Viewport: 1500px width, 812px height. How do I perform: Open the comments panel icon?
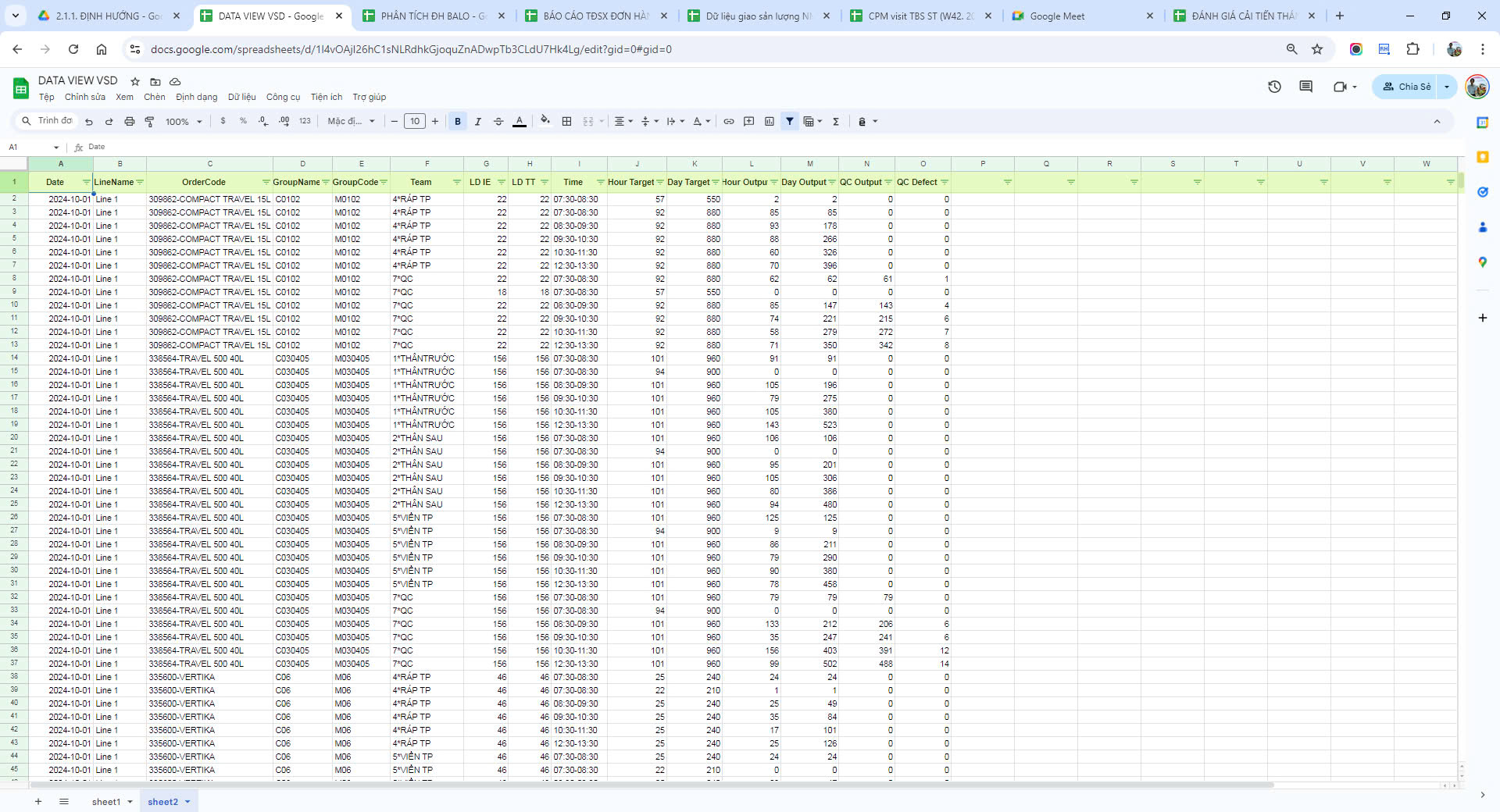(1305, 87)
